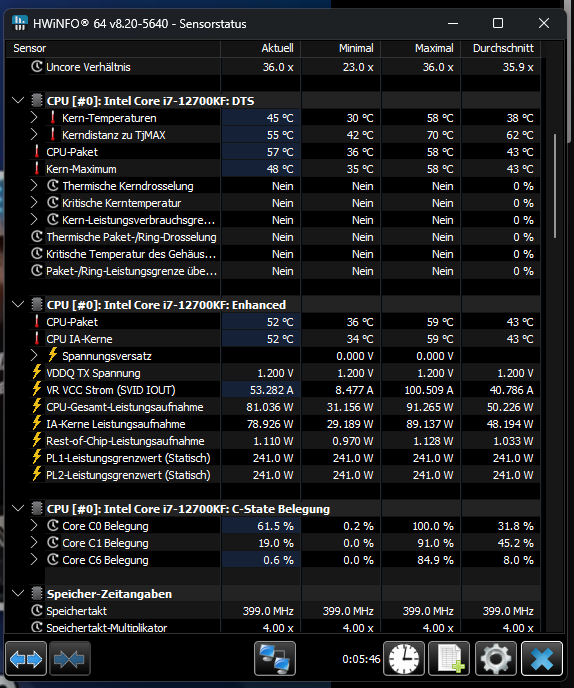Click the thermometer icon of Kern-Temperaturen
The height and width of the screenshot is (688, 574).
53,118
